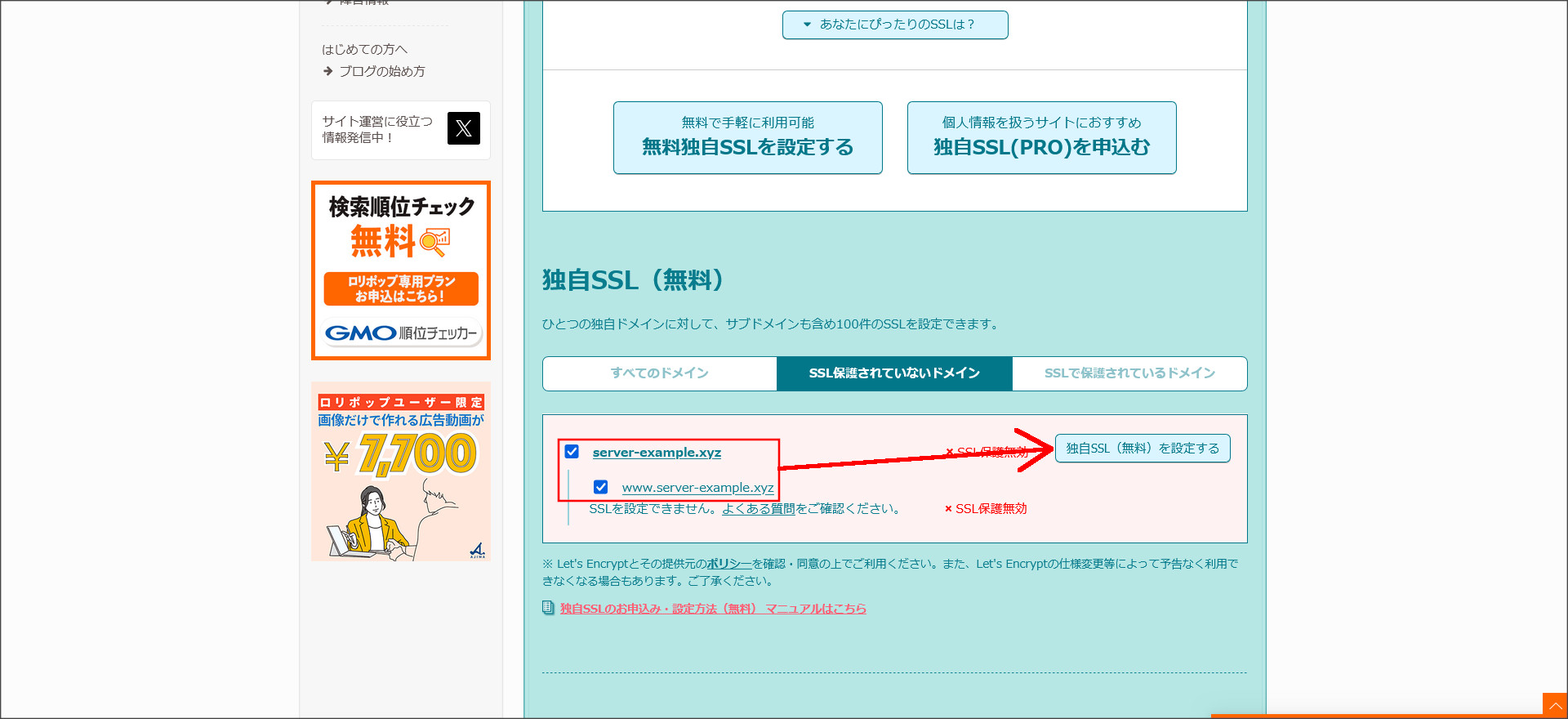Click the scroll-to-top orange arrow icon
This screenshot has width=1568, height=719.
coord(1554,705)
